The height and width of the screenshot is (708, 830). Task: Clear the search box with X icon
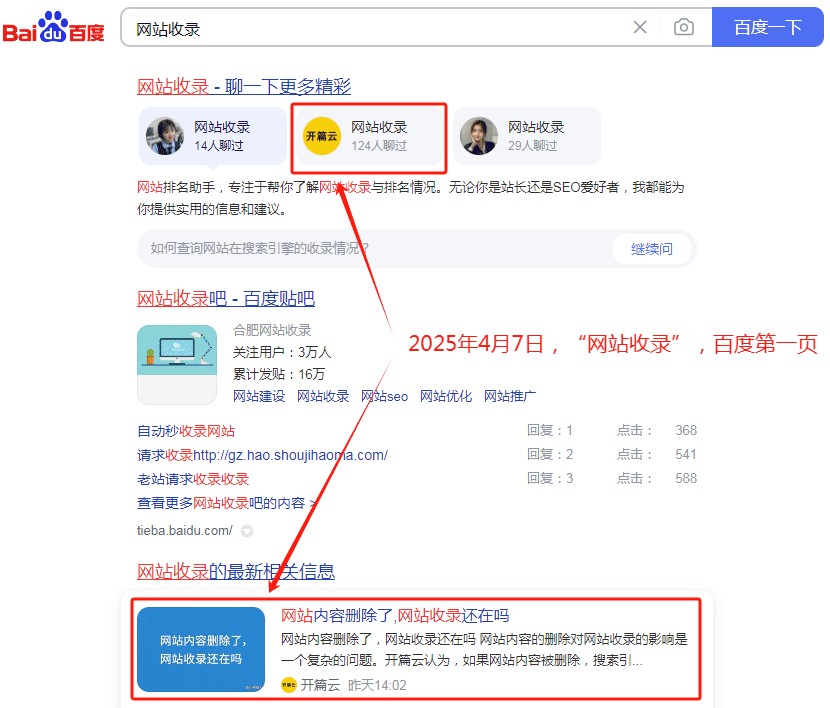point(640,28)
